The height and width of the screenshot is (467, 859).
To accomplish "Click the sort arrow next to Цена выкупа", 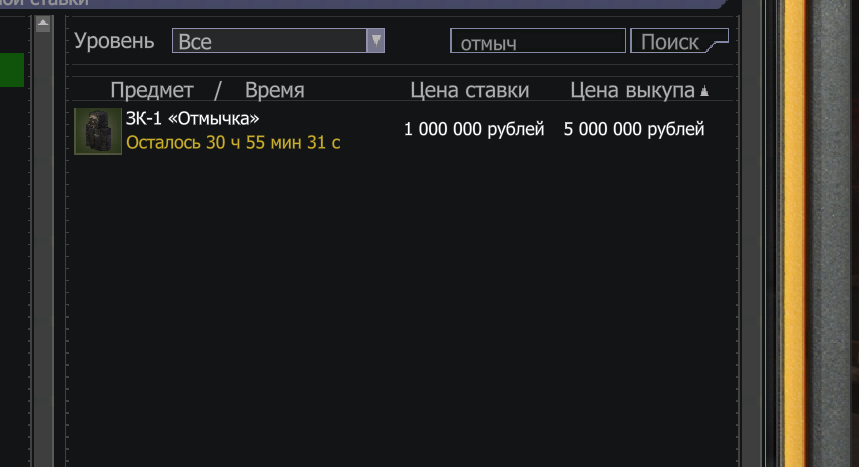I will (x=705, y=92).
